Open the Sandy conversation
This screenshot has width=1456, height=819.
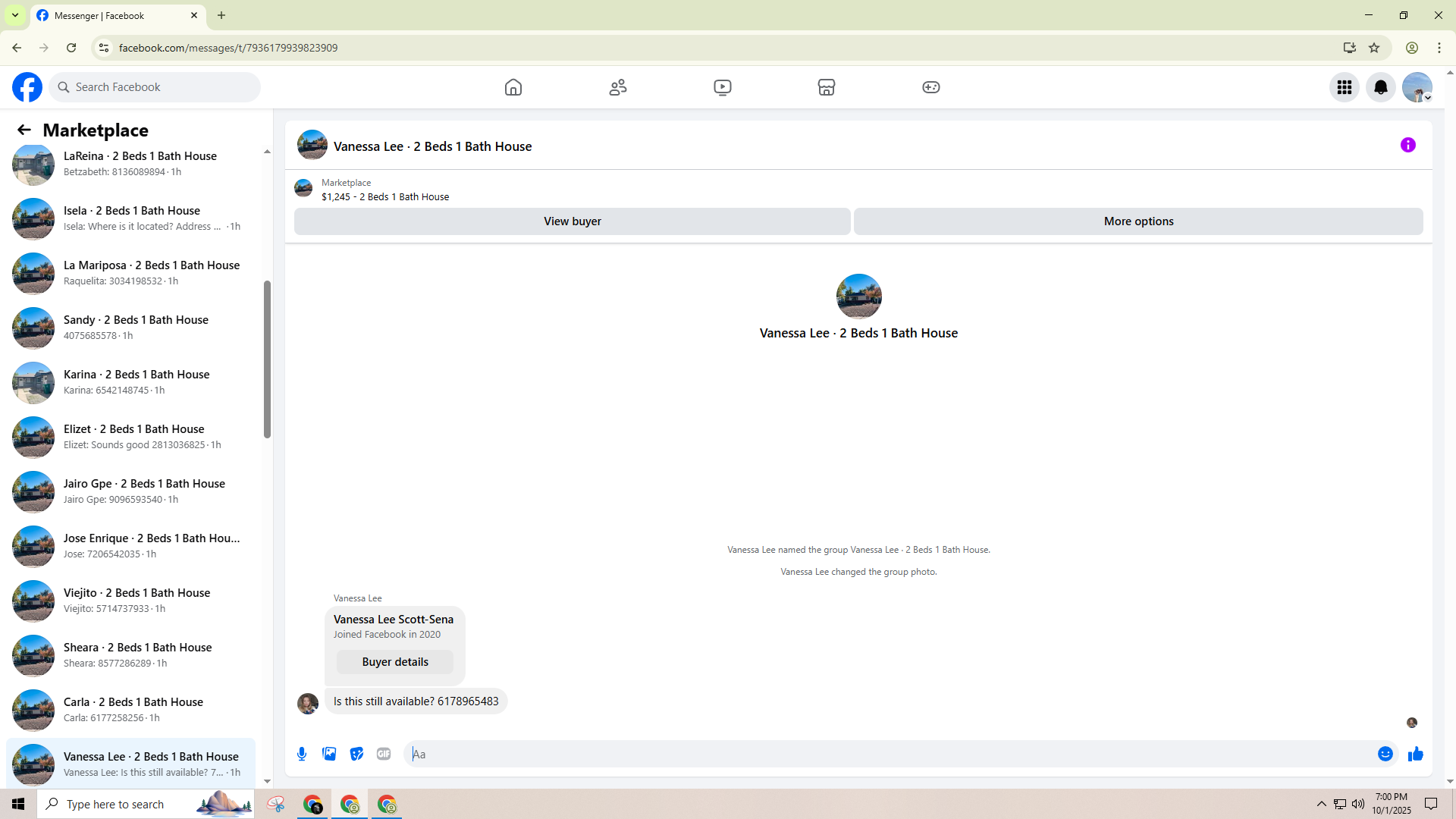pos(130,328)
